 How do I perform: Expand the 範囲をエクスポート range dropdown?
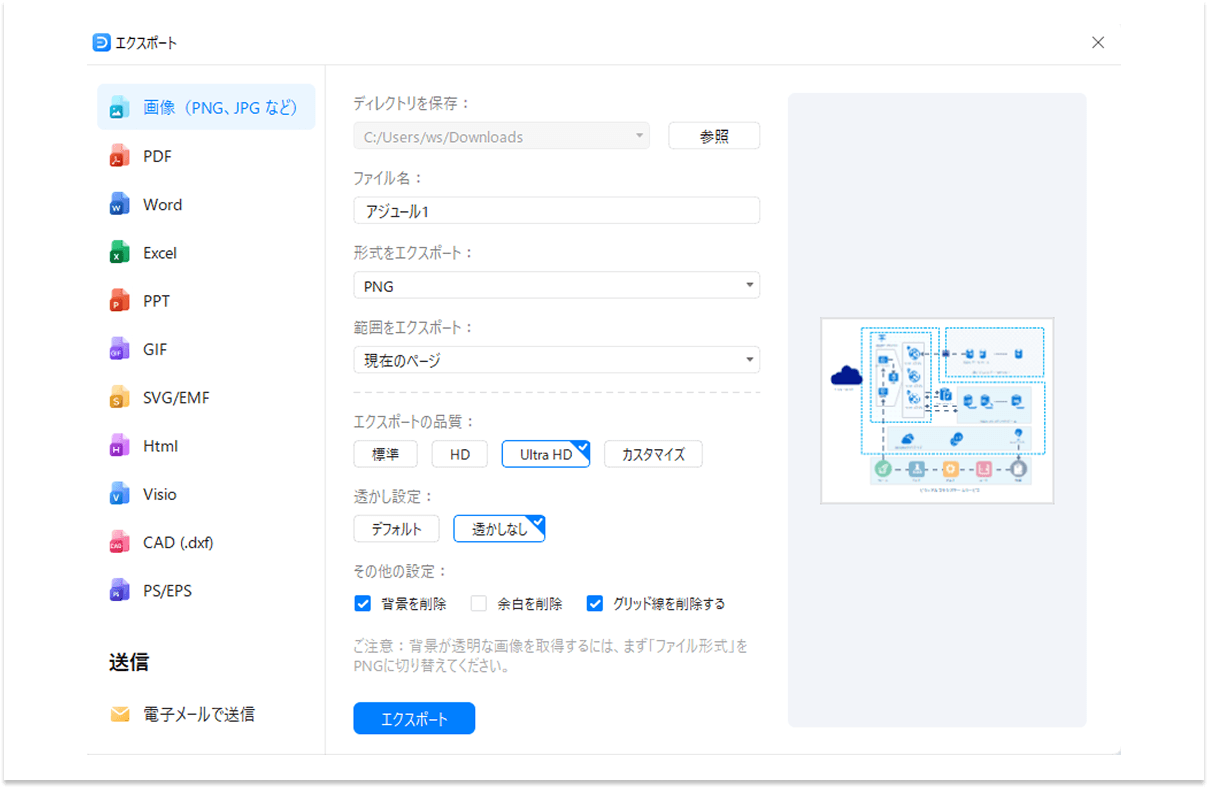click(748, 359)
